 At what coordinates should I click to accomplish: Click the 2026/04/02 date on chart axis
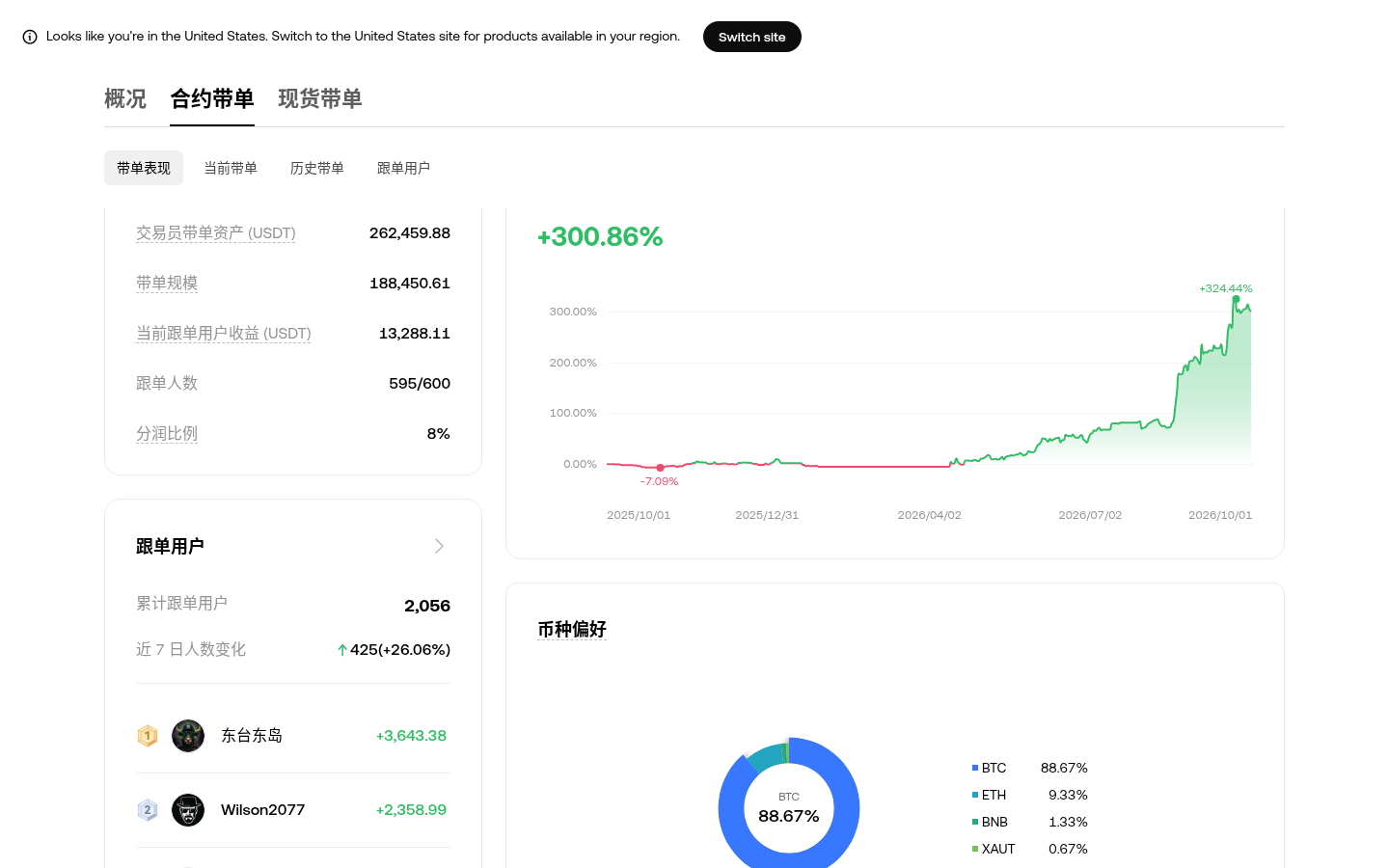(x=930, y=515)
